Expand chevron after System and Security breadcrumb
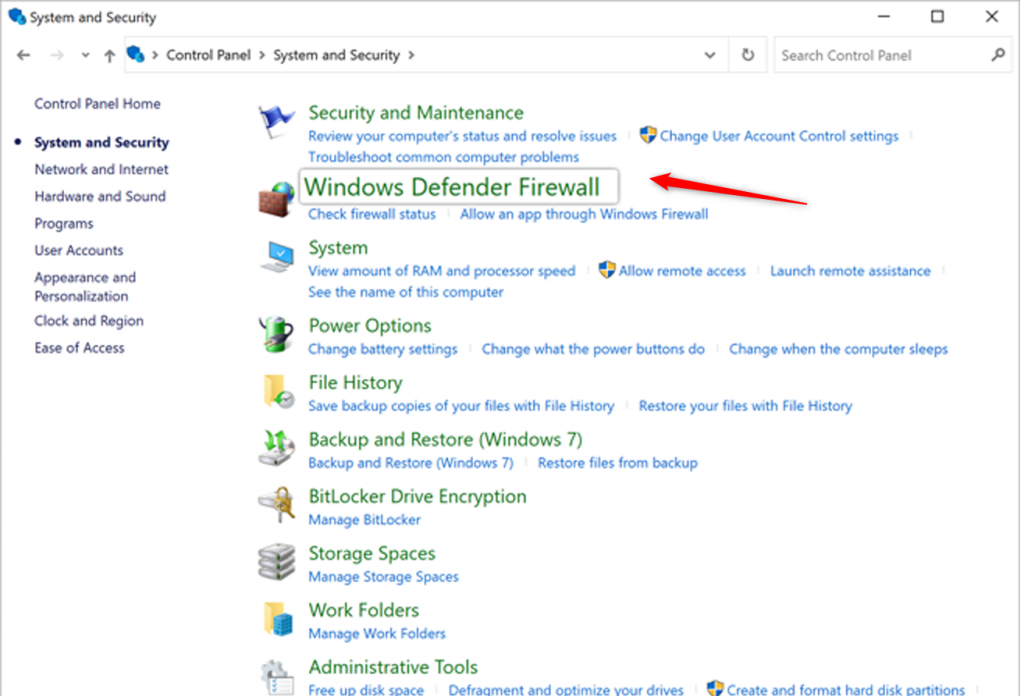 411,56
